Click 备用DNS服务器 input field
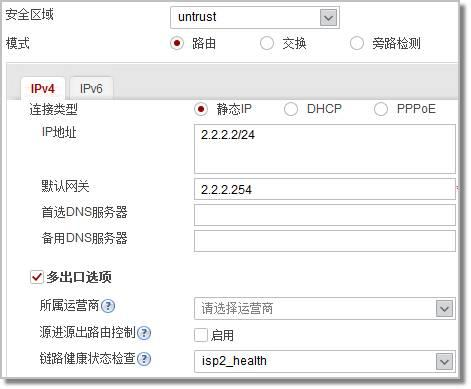 (x=325, y=241)
